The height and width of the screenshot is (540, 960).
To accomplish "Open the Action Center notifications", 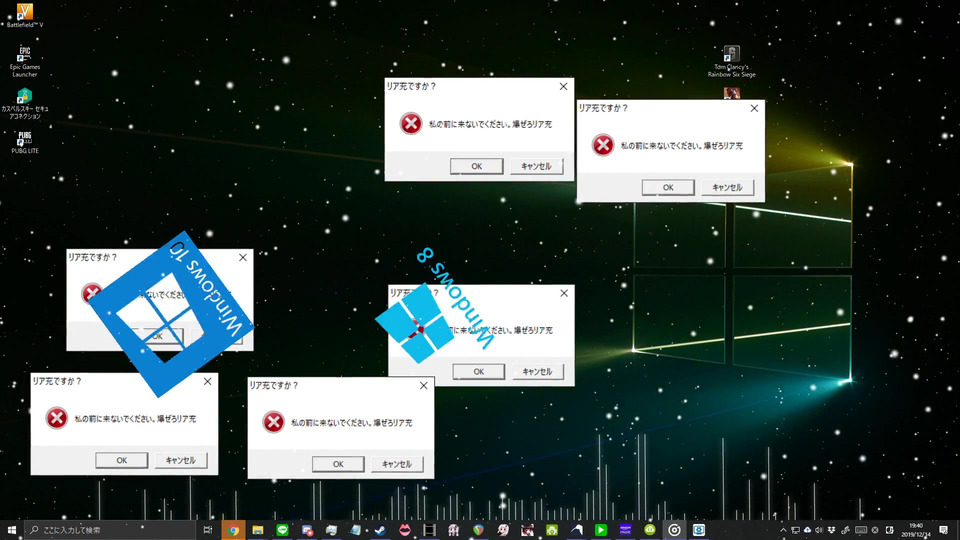I will pos(943,530).
